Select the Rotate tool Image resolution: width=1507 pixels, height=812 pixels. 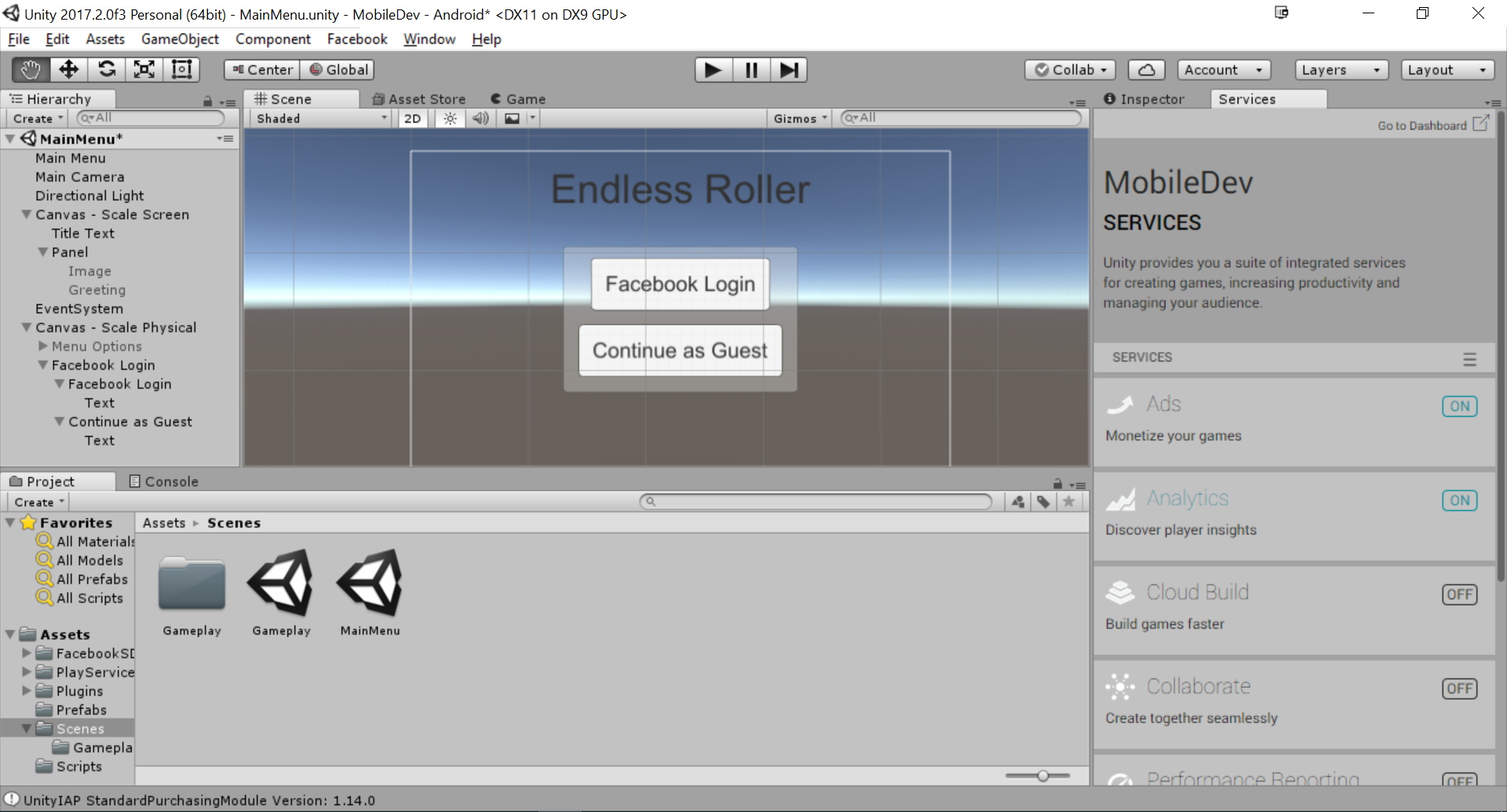(x=107, y=70)
